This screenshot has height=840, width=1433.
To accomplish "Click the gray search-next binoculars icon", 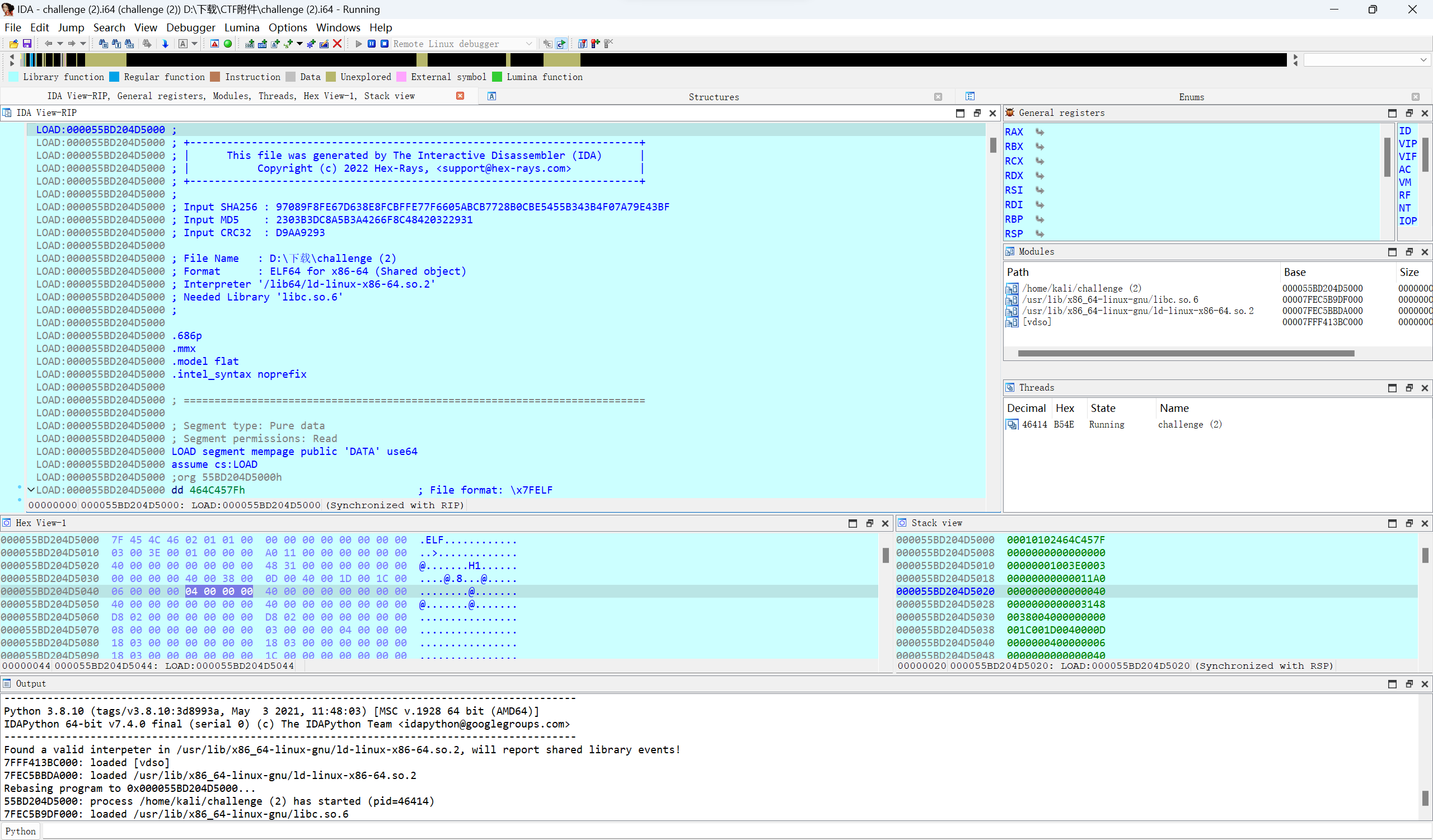I will tap(147, 44).
